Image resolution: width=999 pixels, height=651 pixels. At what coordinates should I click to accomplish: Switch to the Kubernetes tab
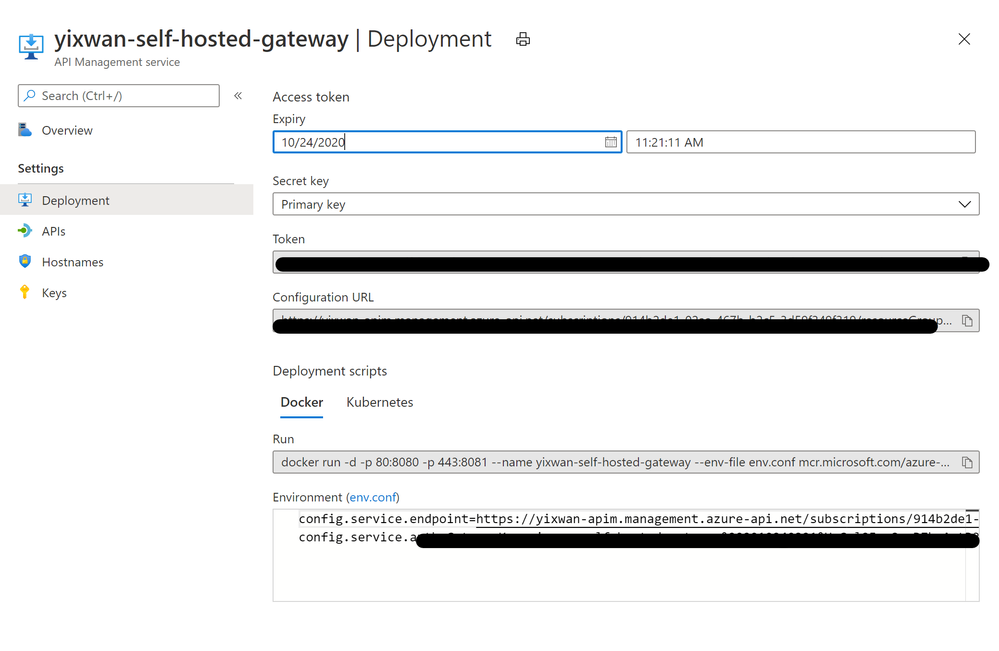click(x=380, y=403)
